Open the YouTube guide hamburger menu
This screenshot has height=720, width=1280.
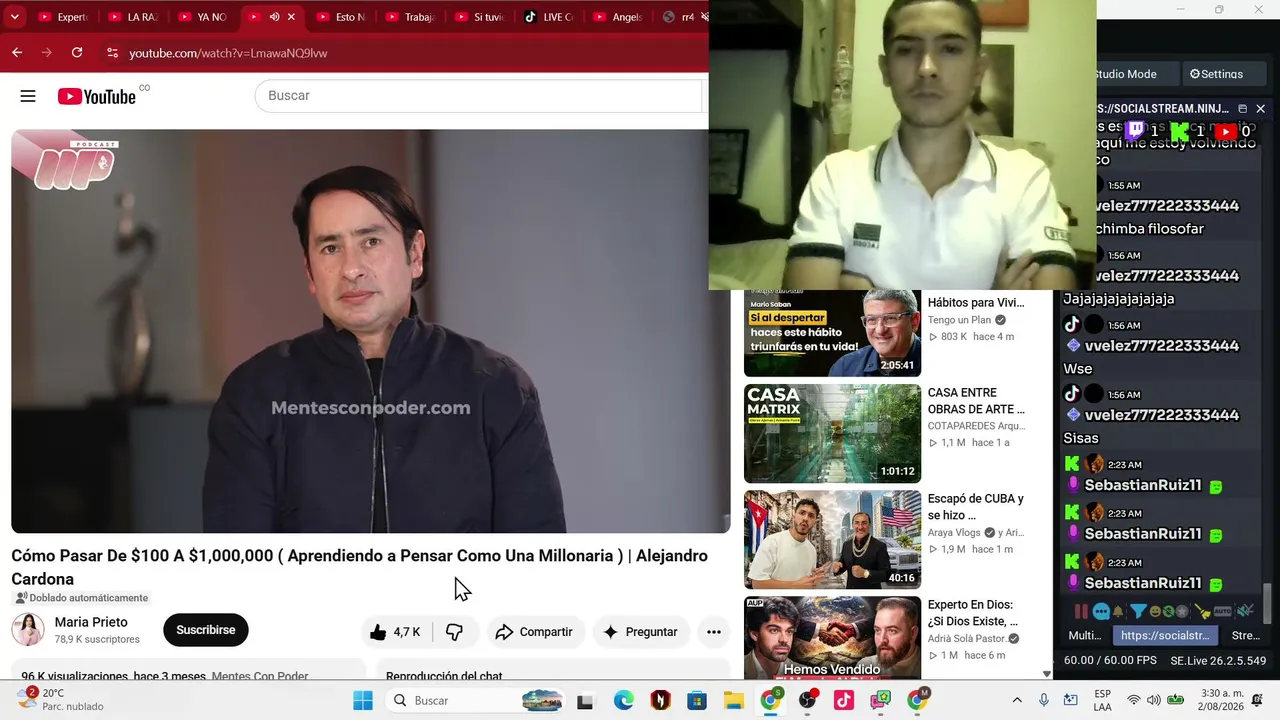tap(28, 96)
